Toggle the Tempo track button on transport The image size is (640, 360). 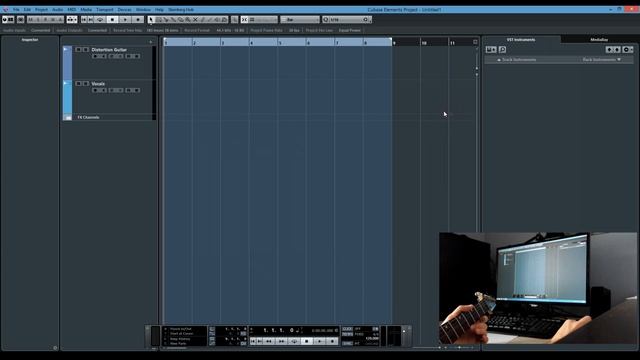click(x=347, y=334)
